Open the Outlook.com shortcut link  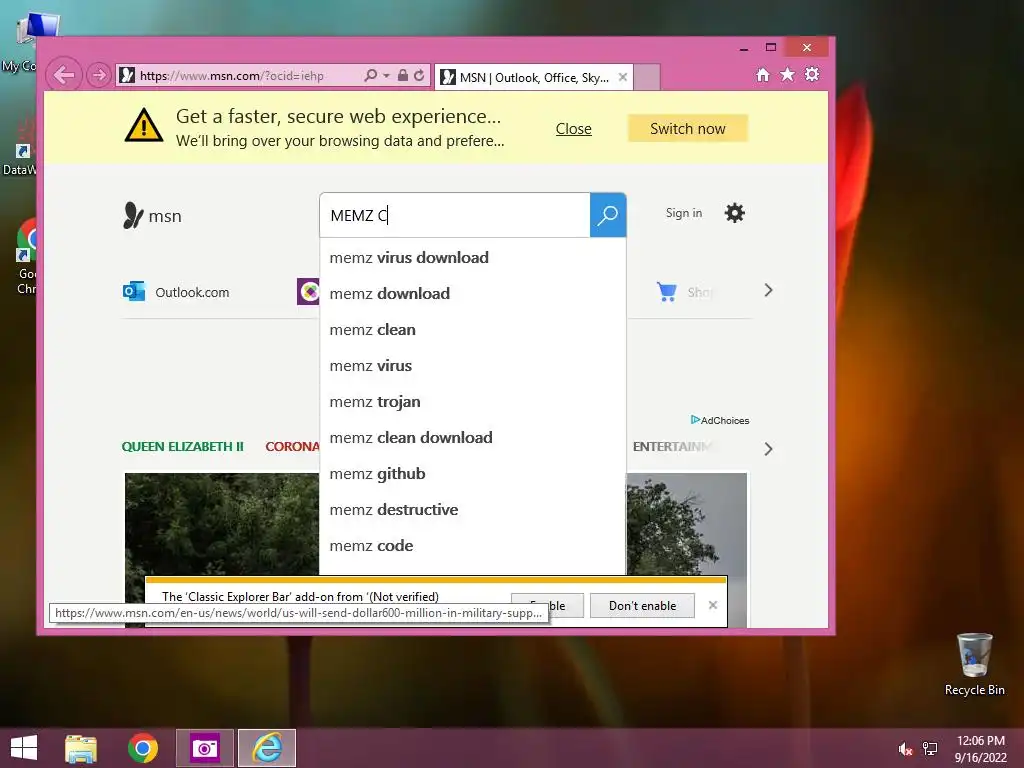(x=192, y=293)
